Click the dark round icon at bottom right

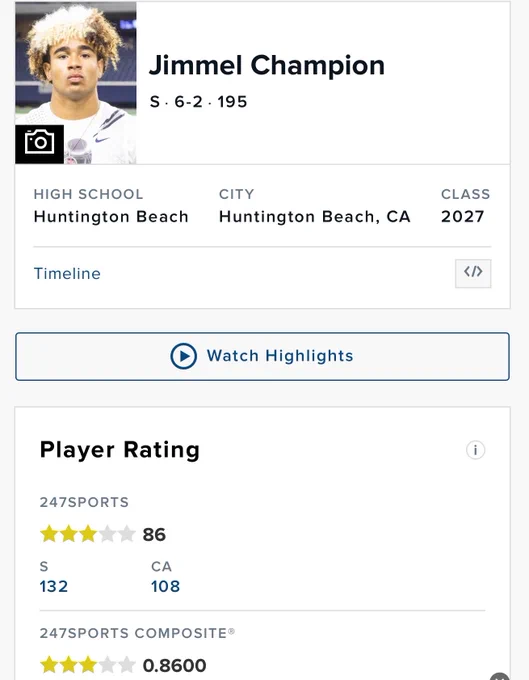pos(500,676)
